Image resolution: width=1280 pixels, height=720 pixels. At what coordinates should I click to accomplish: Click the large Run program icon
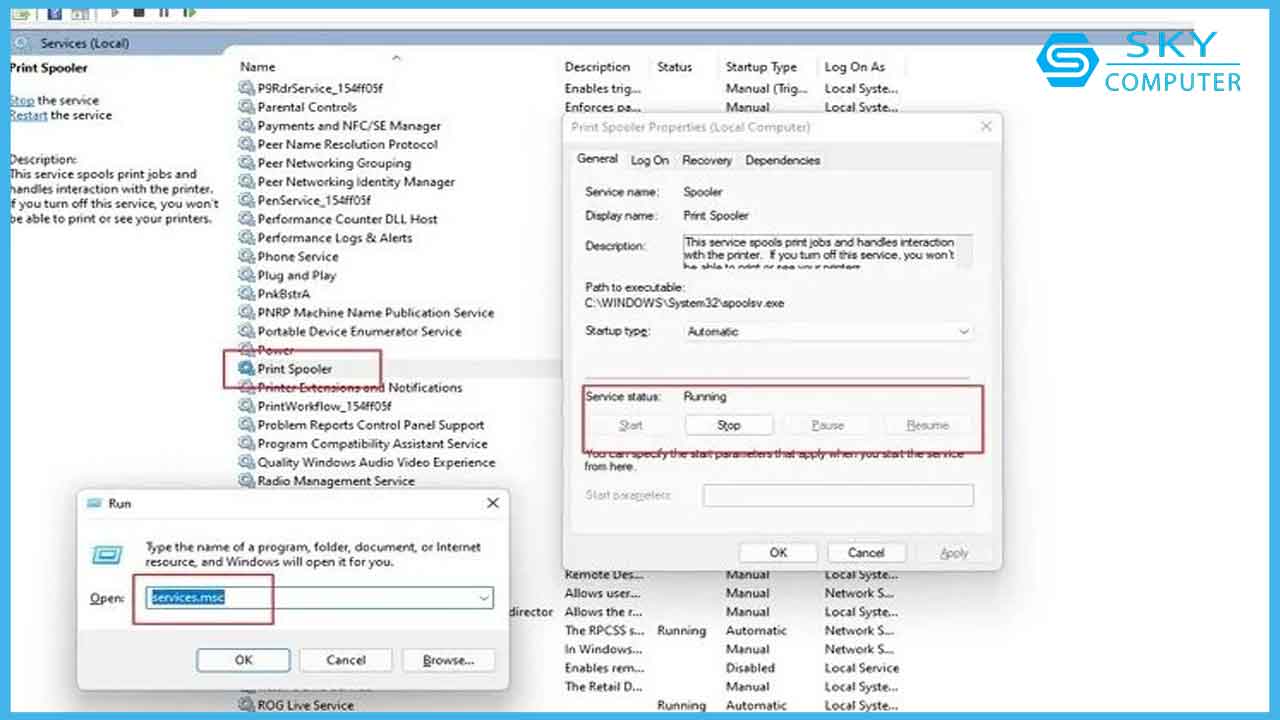coord(108,555)
